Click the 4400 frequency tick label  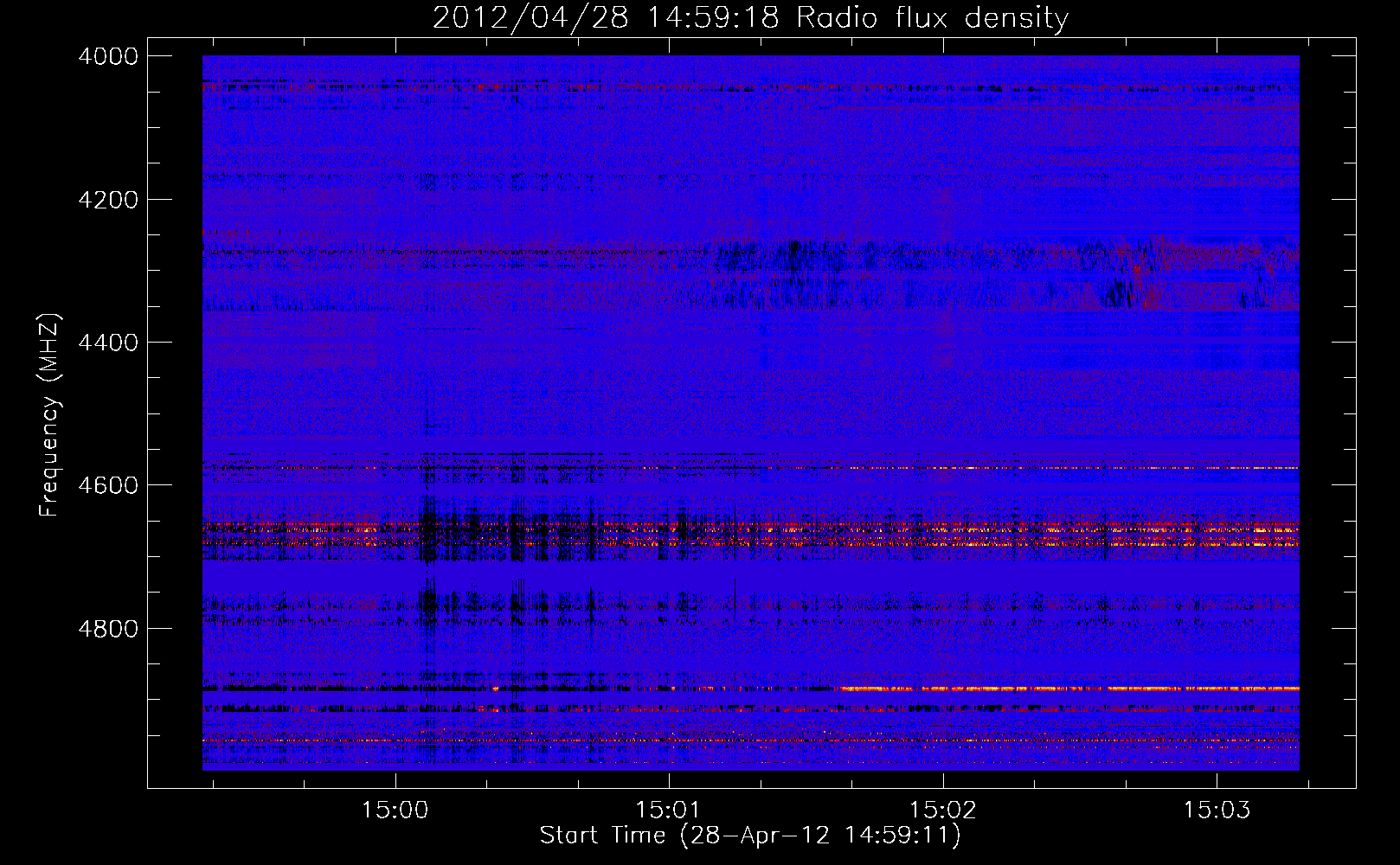point(108,343)
